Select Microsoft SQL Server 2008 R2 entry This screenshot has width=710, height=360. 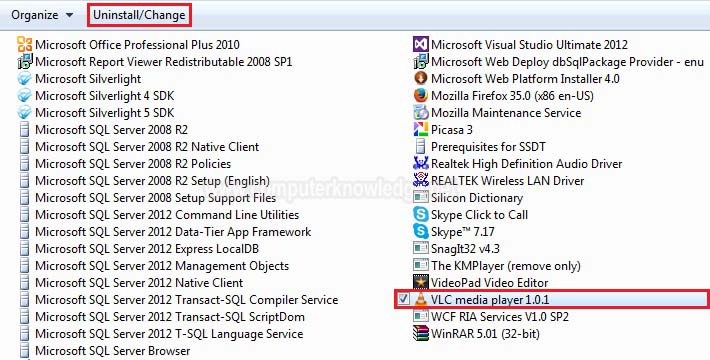pos(111,130)
